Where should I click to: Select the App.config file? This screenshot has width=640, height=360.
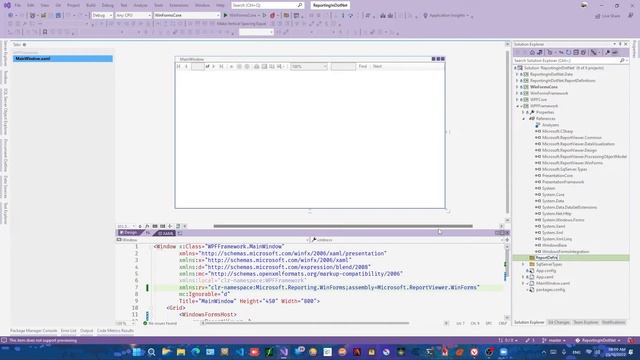pyautogui.click(x=546, y=271)
